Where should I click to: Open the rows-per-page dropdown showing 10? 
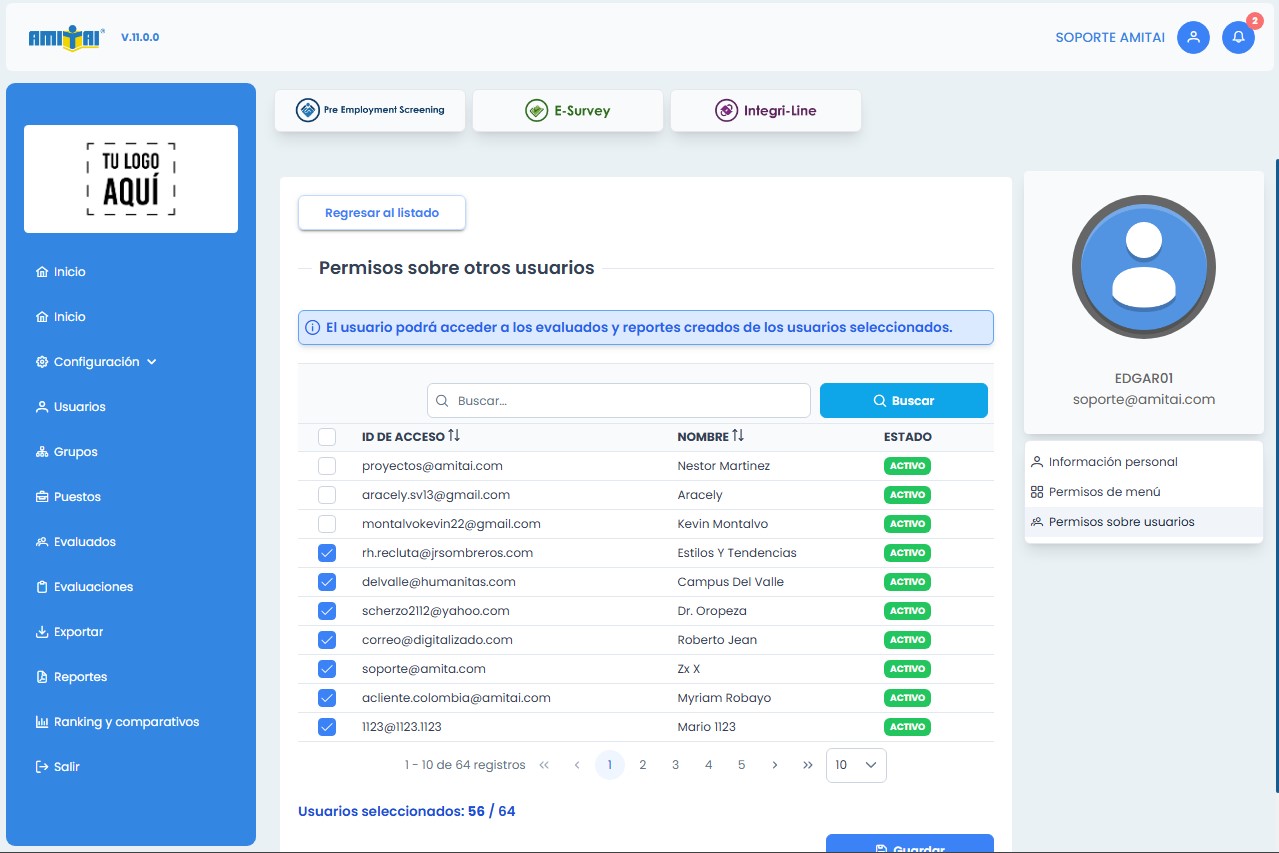pyautogui.click(x=856, y=765)
